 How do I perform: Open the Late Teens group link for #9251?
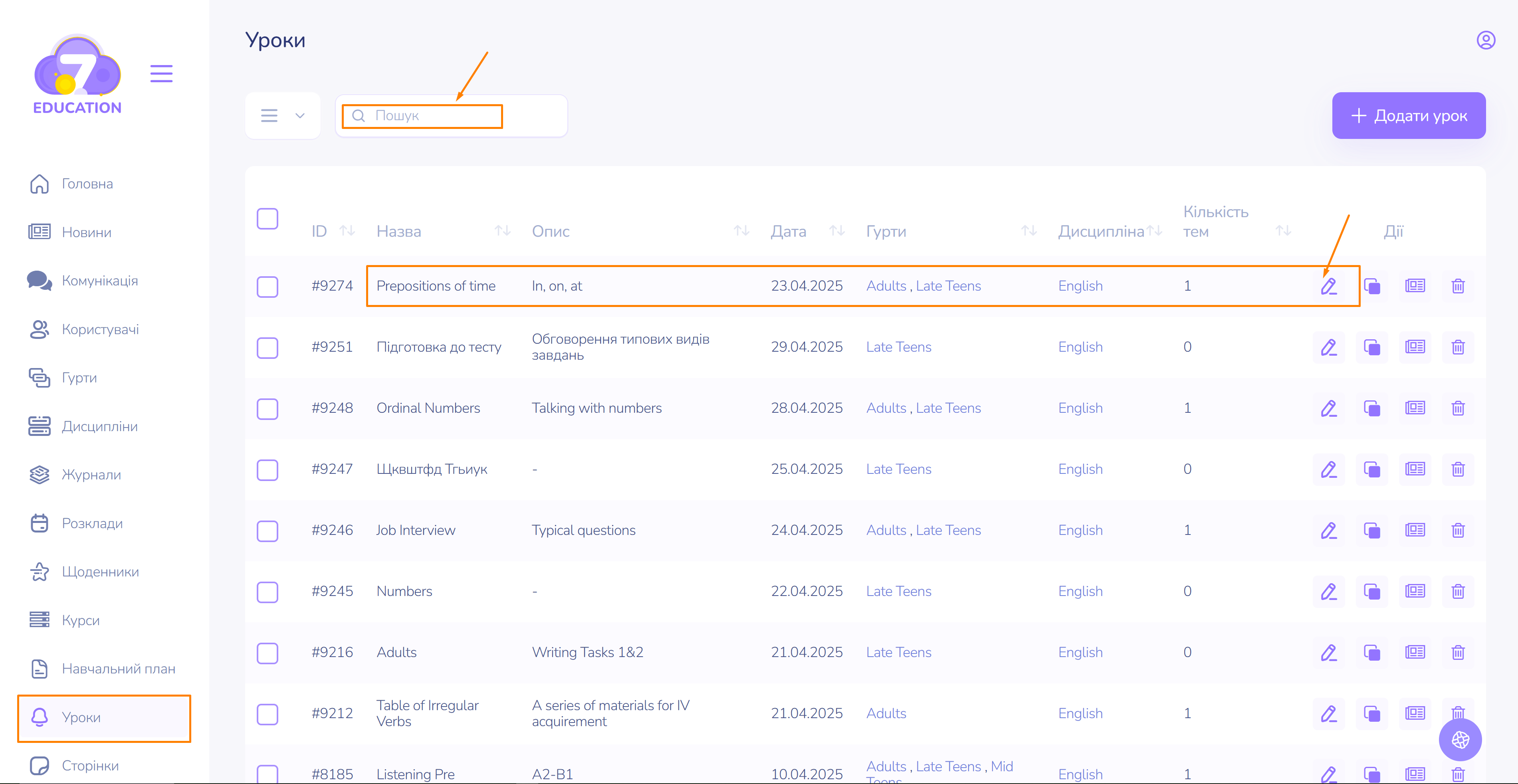point(898,348)
